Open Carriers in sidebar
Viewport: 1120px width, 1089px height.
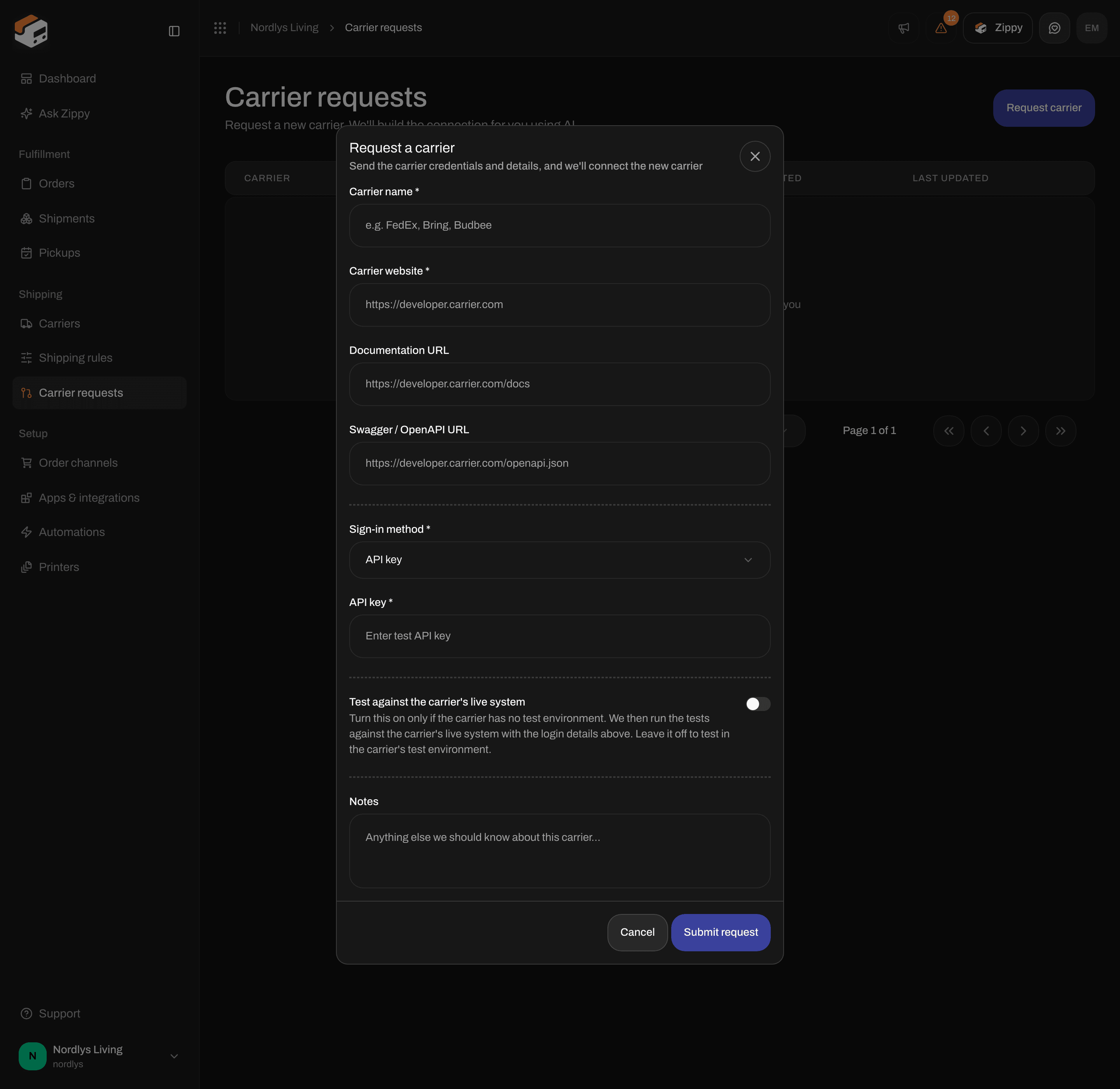[100, 324]
